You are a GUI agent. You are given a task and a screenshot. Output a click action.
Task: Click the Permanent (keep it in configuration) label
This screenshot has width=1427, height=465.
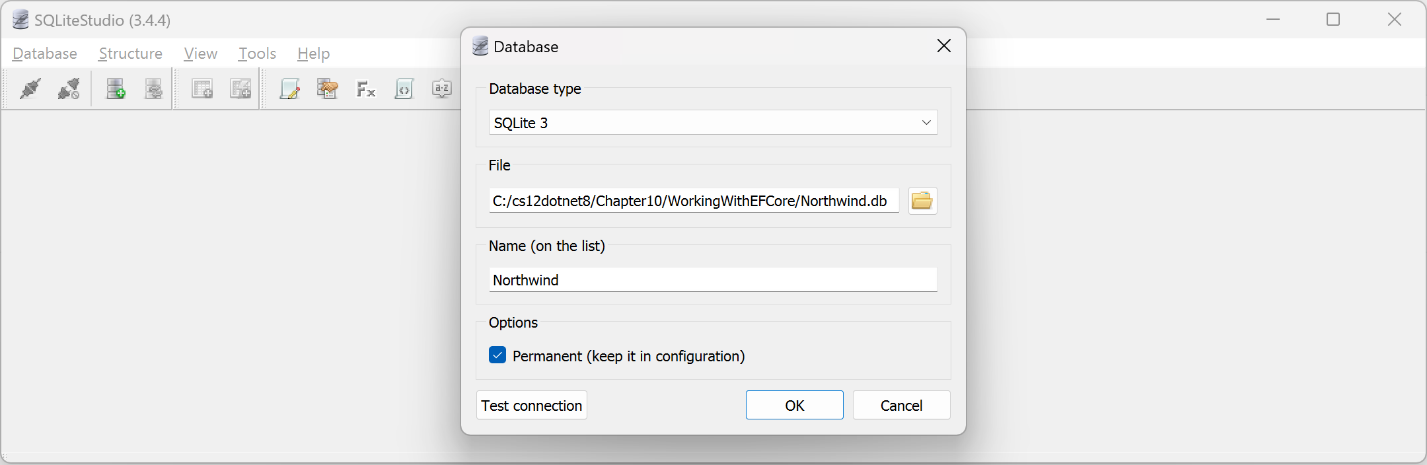pyautogui.click(x=629, y=356)
